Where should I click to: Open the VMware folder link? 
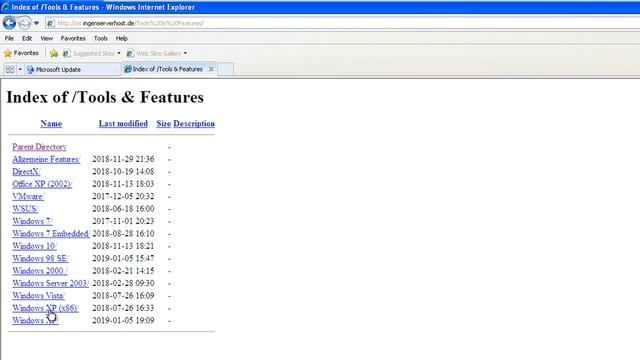point(28,196)
